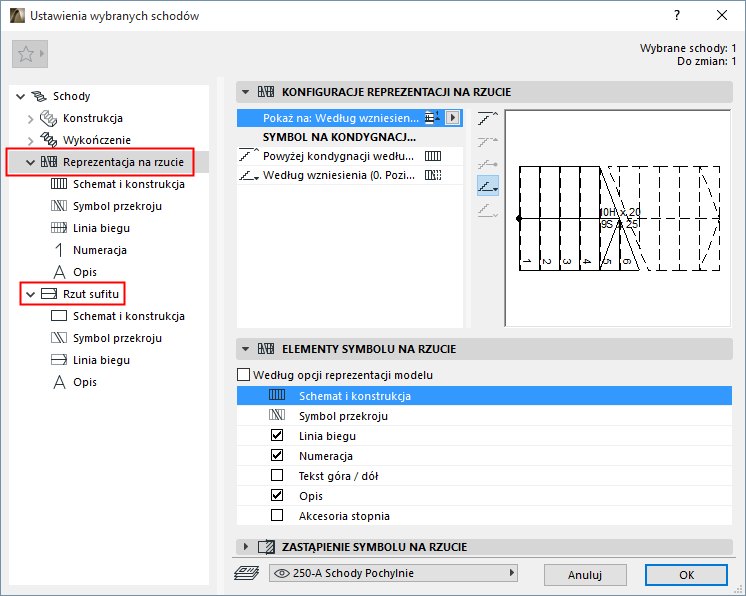This screenshot has width=746, height=596.
Task: Open the Pokaż na popup arrow button
Action: (x=452, y=117)
